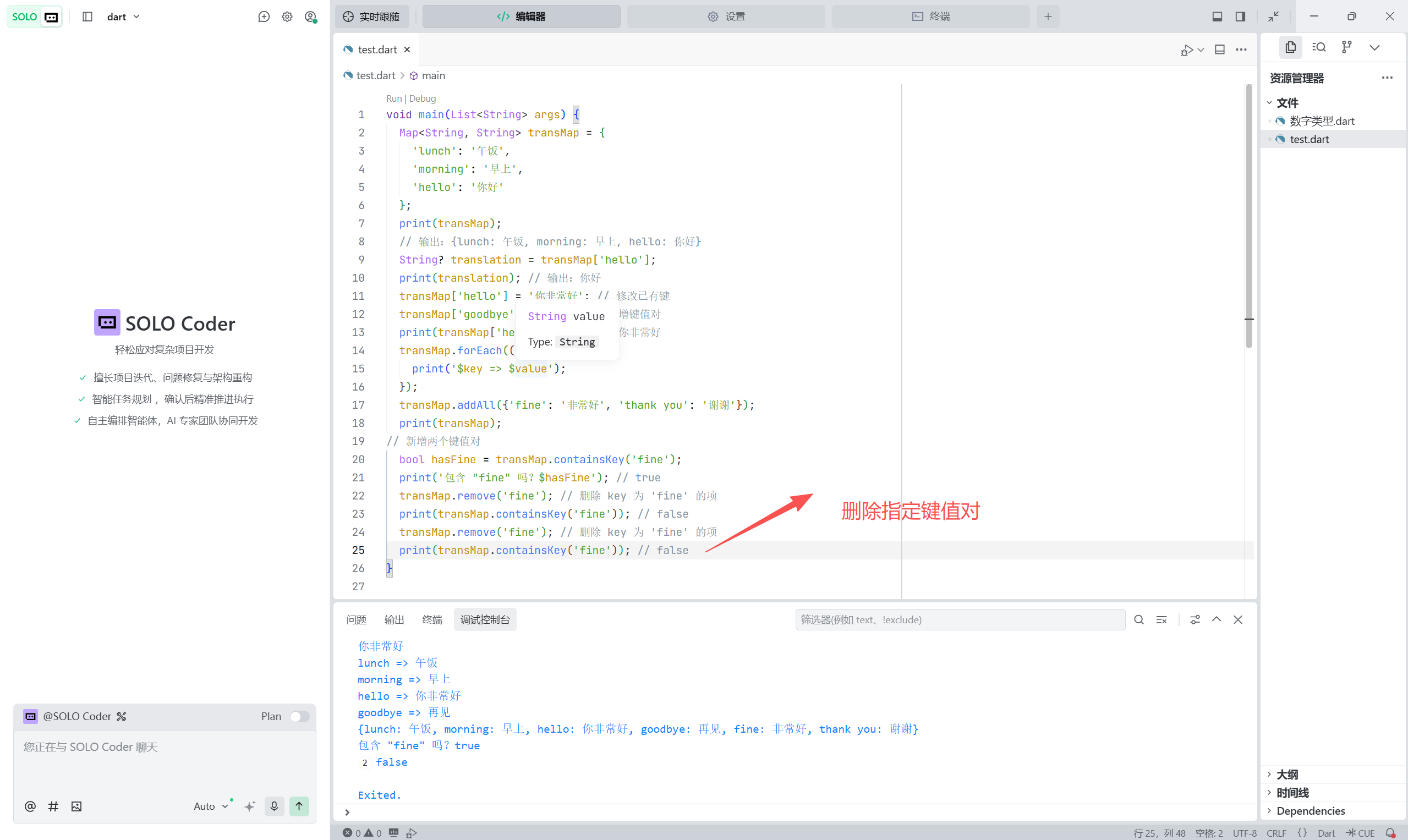Click the microphone voice input icon
Image resolution: width=1408 pixels, height=840 pixels.
(274, 806)
